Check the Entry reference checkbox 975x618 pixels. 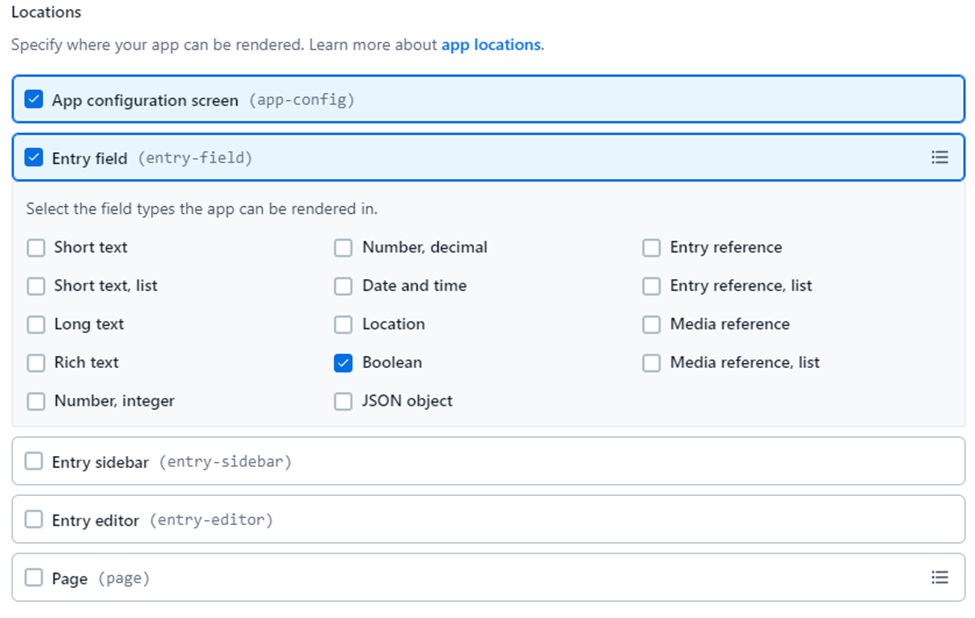(651, 248)
